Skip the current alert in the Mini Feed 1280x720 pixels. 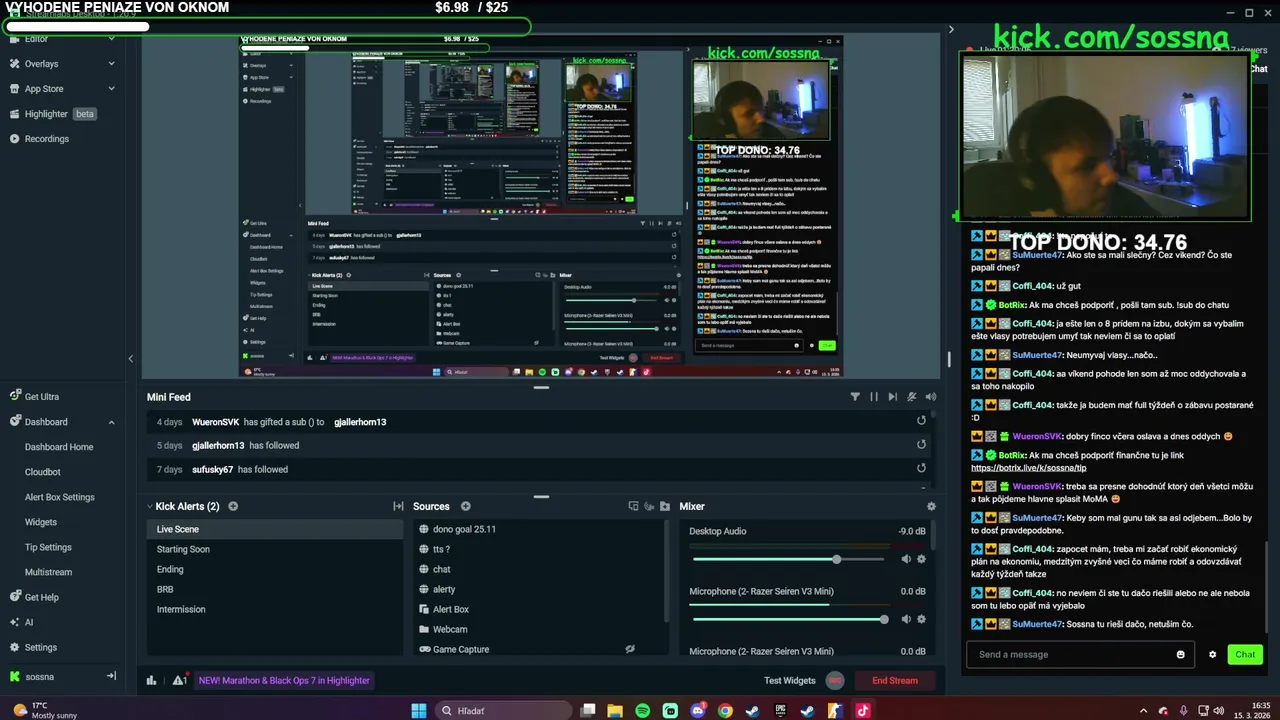[x=893, y=397]
